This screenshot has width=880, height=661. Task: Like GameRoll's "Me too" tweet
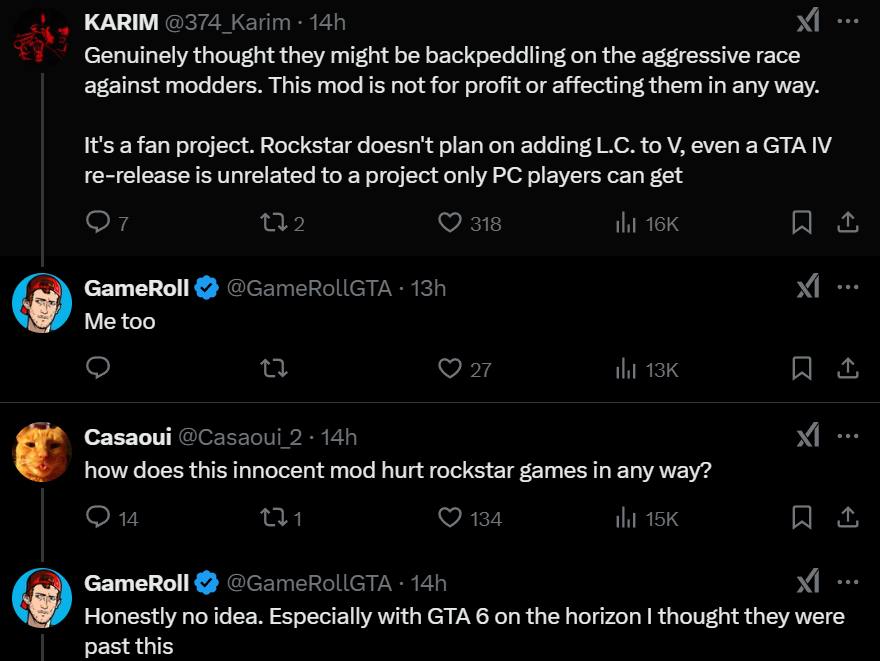451,369
